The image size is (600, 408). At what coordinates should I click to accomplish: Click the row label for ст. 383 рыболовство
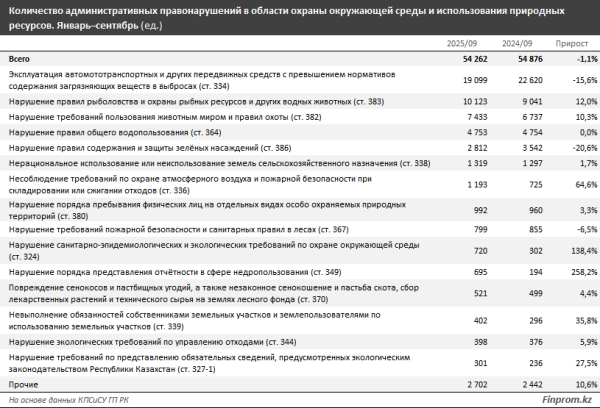[x=192, y=103]
